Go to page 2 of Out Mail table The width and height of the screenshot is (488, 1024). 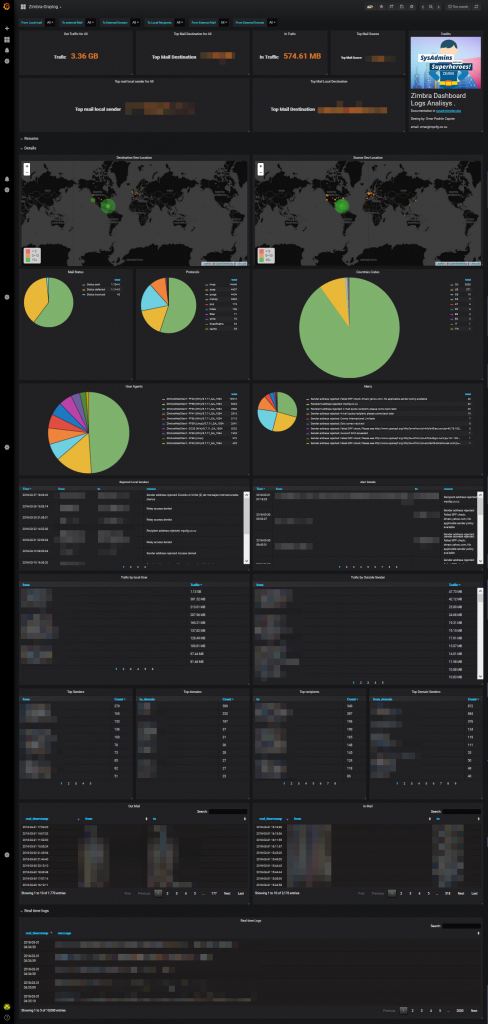click(167, 892)
